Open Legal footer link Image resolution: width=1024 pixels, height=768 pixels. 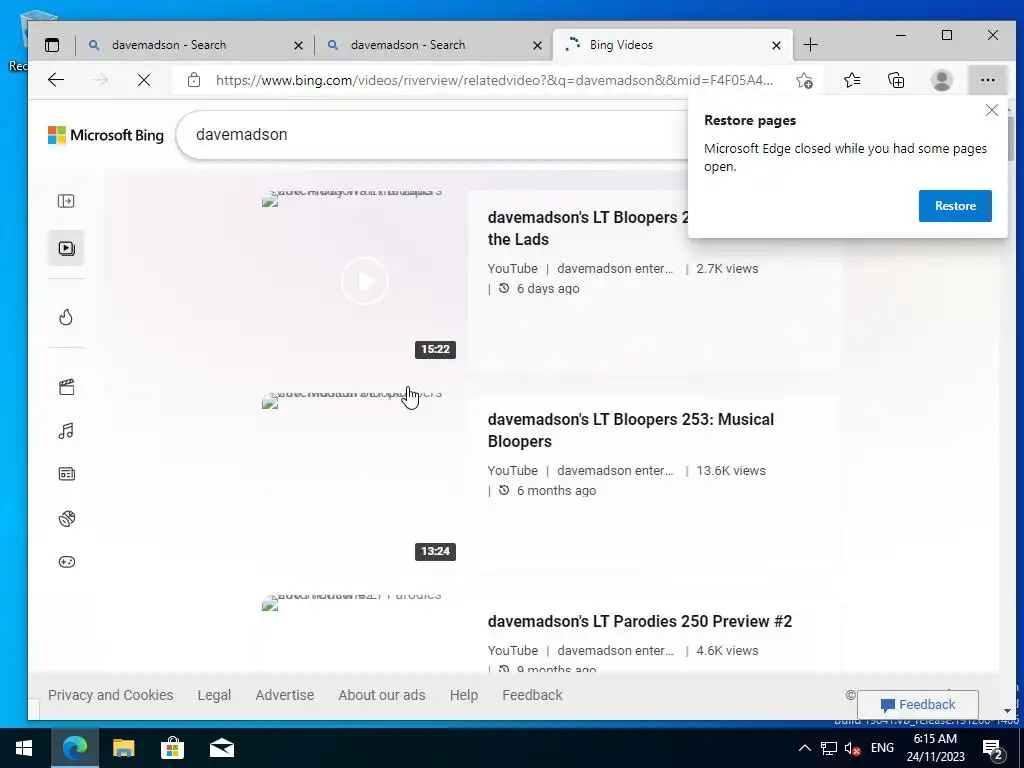[x=214, y=695]
